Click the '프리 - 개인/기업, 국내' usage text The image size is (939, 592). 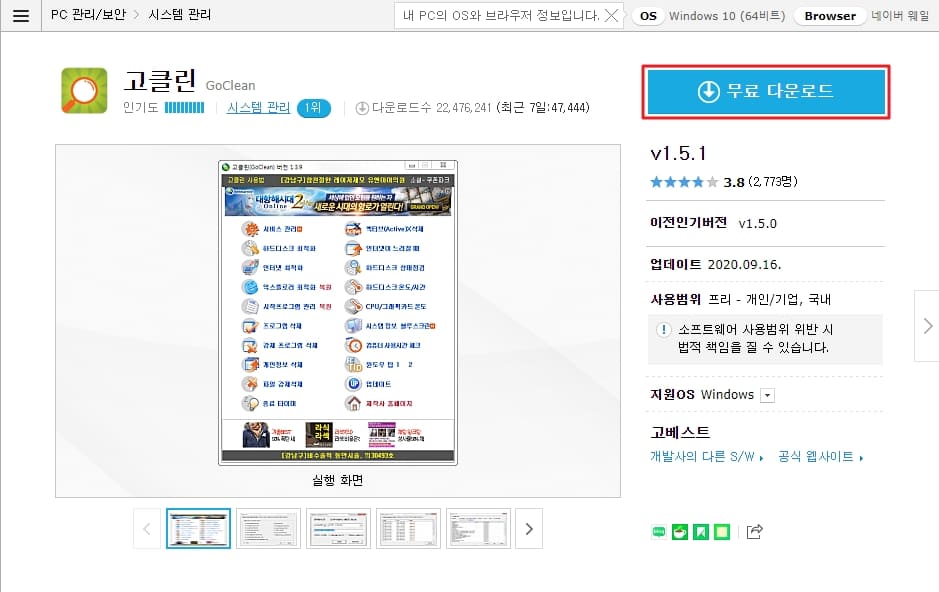click(x=770, y=299)
